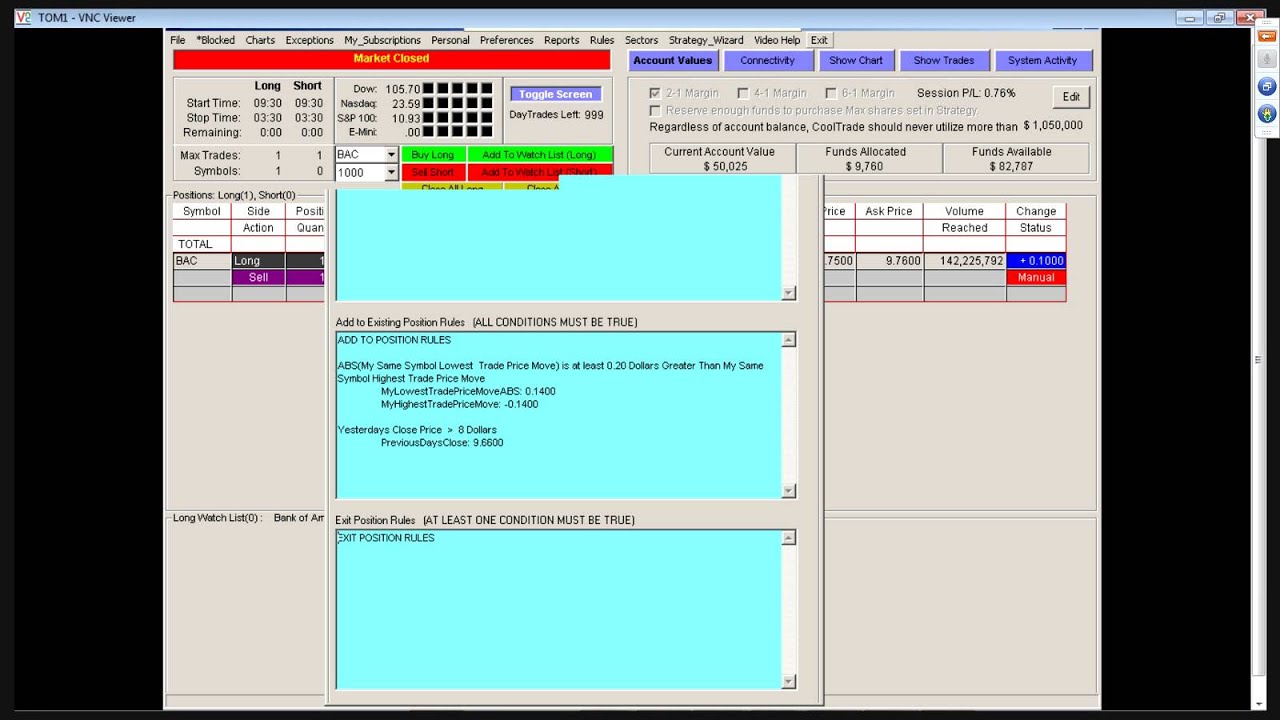Click the Show Chart button
Viewport: 1280px width, 720px height.
click(x=856, y=61)
